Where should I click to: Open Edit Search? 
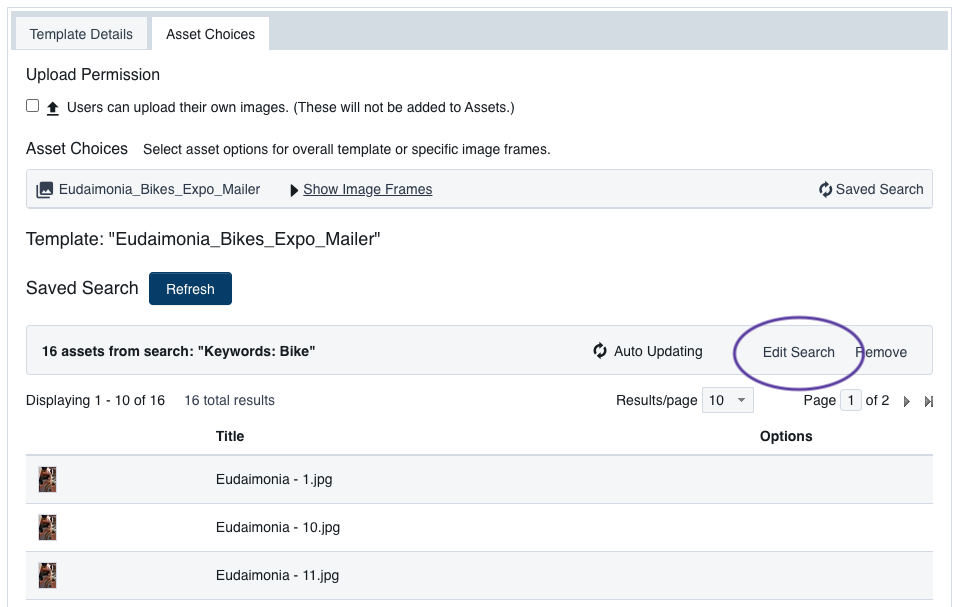click(x=798, y=352)
